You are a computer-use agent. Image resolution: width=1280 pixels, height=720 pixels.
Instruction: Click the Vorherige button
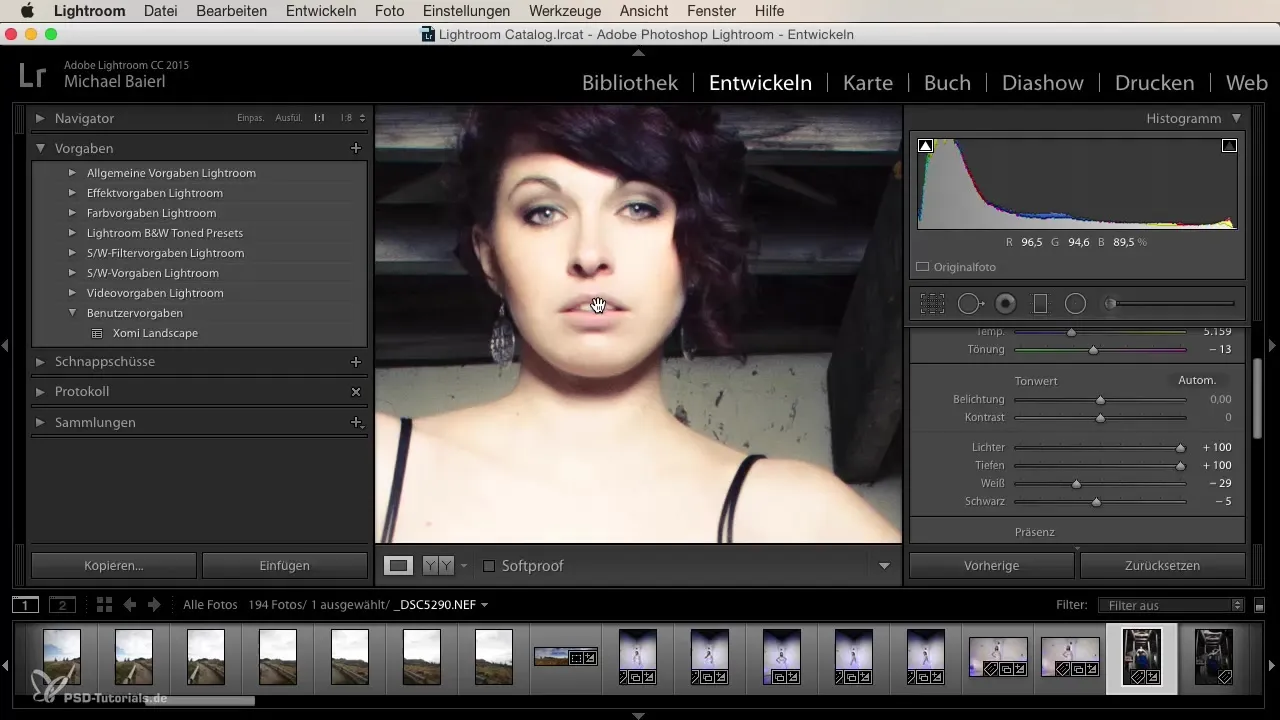[x=992, y=565]
